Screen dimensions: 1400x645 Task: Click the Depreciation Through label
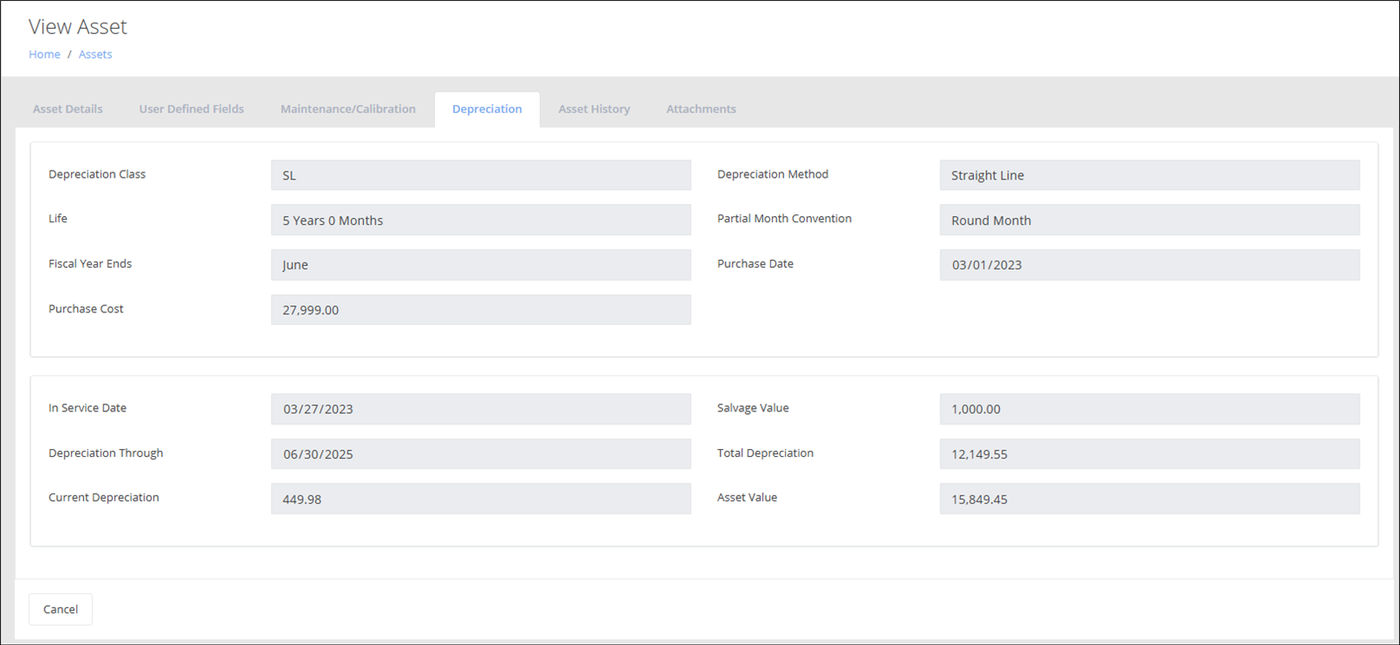tap(106, 453)
